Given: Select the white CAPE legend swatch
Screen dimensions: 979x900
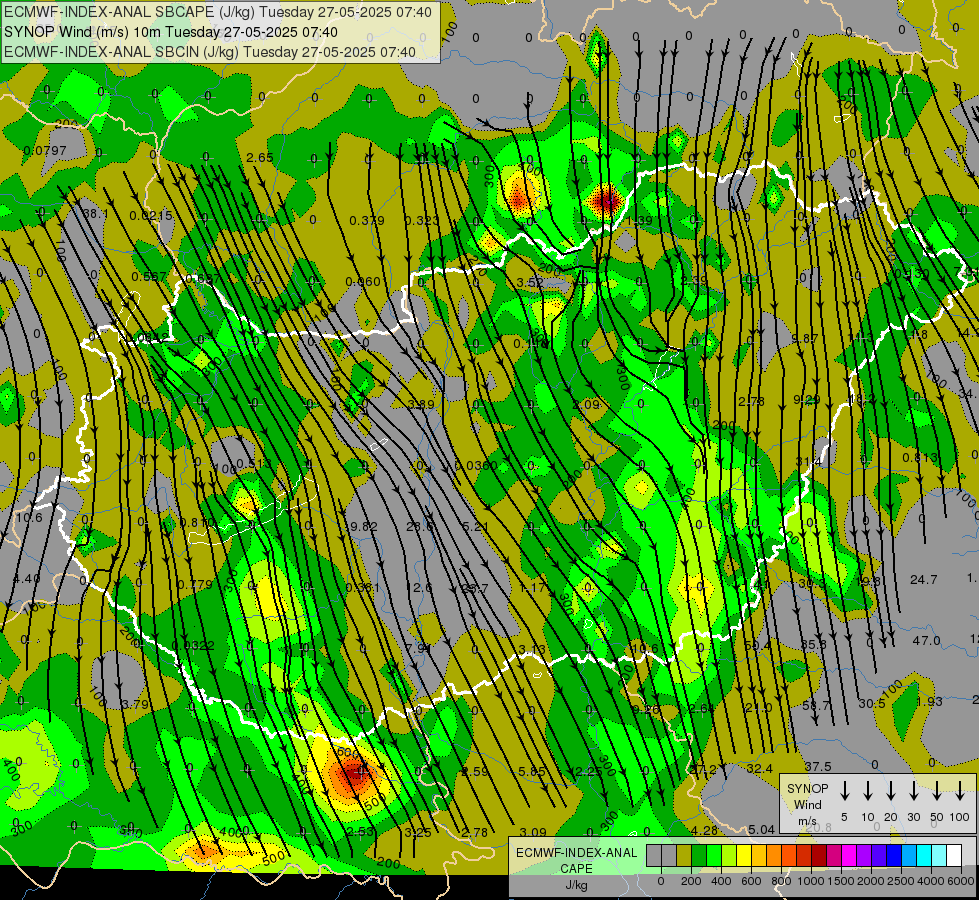Looking at the screenshot, I should [x=953, y=856].
